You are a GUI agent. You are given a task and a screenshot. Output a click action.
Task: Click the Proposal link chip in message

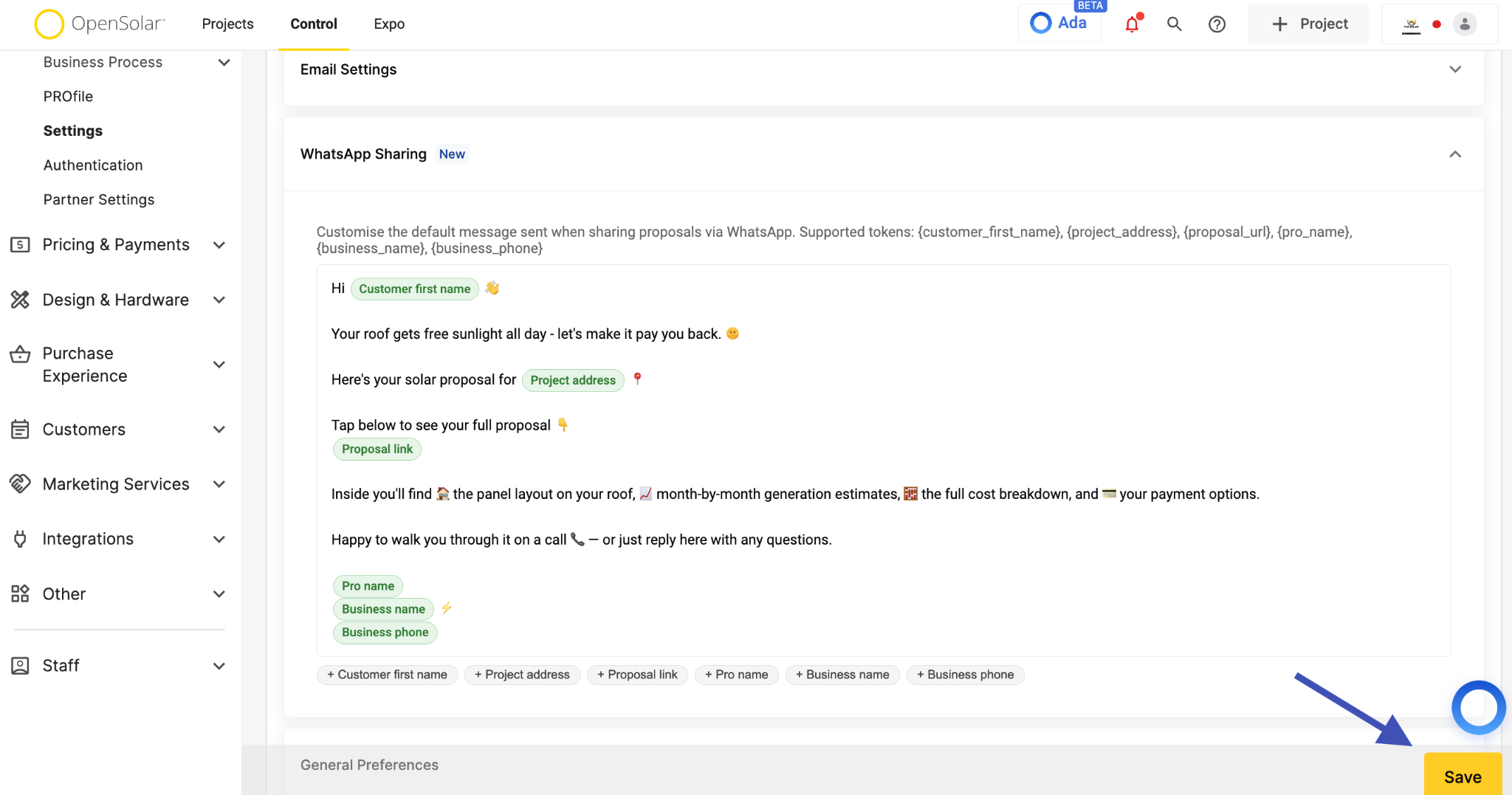coord(377,449)
